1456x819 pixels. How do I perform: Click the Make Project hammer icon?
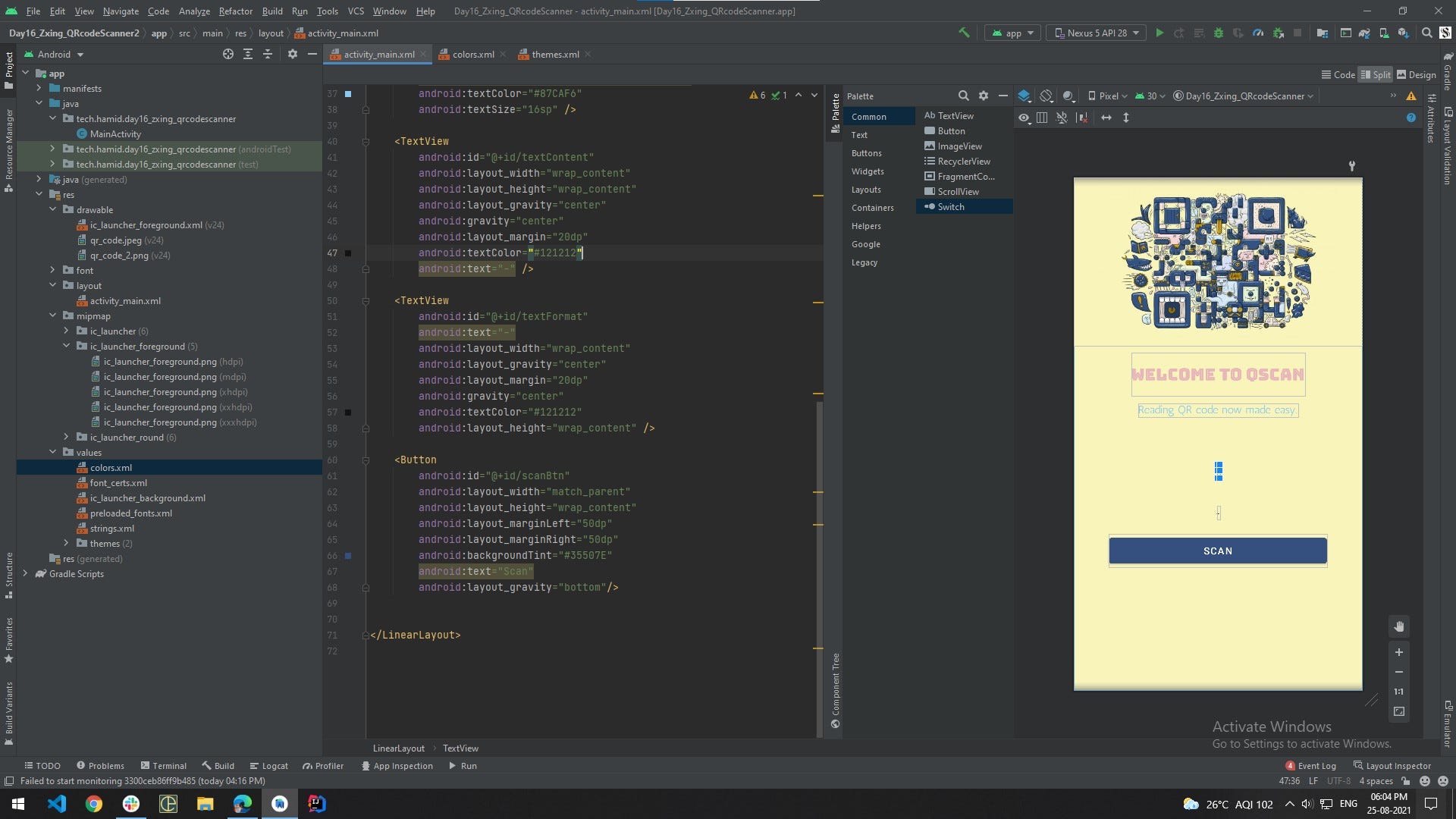[964, 33]
